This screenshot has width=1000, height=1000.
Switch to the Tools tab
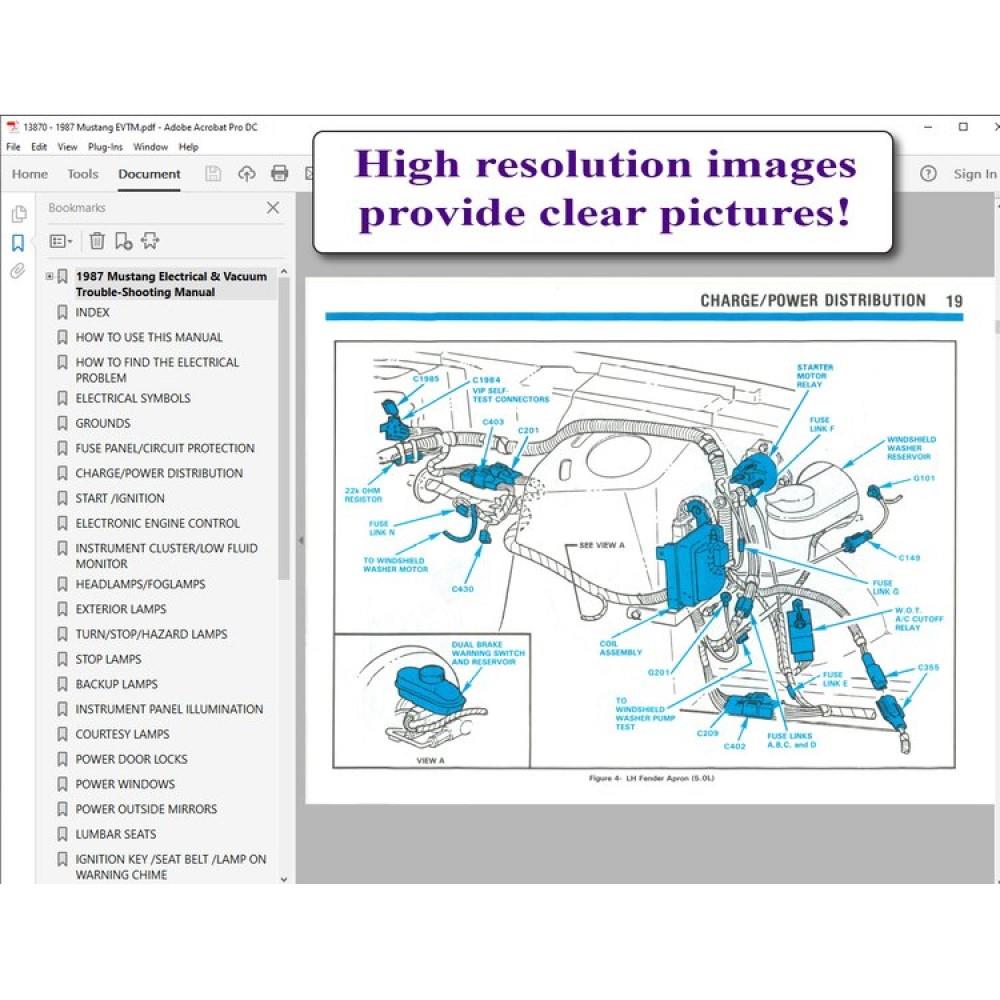point(83,173)
